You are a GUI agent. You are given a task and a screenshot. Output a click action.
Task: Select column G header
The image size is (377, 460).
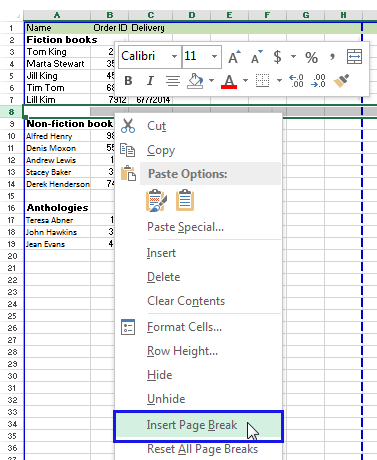point(306,15)
